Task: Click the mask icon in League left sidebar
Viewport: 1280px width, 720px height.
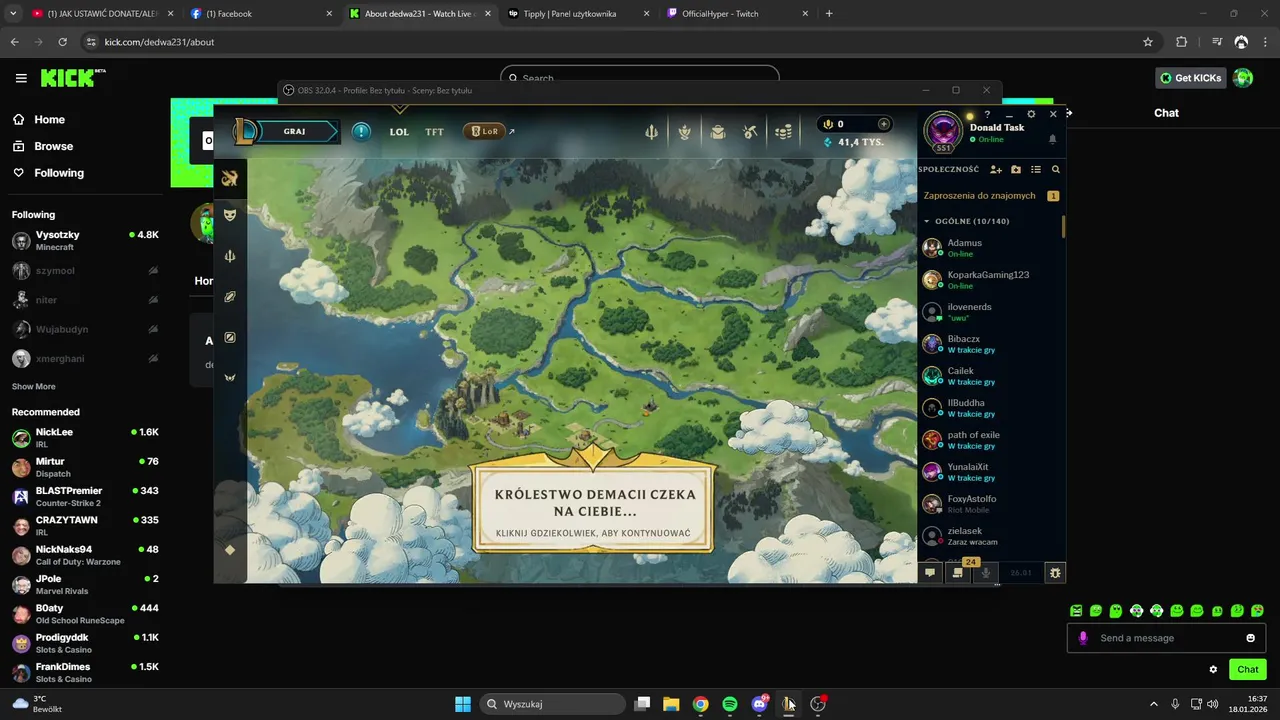Action: [x=230, y=215]
